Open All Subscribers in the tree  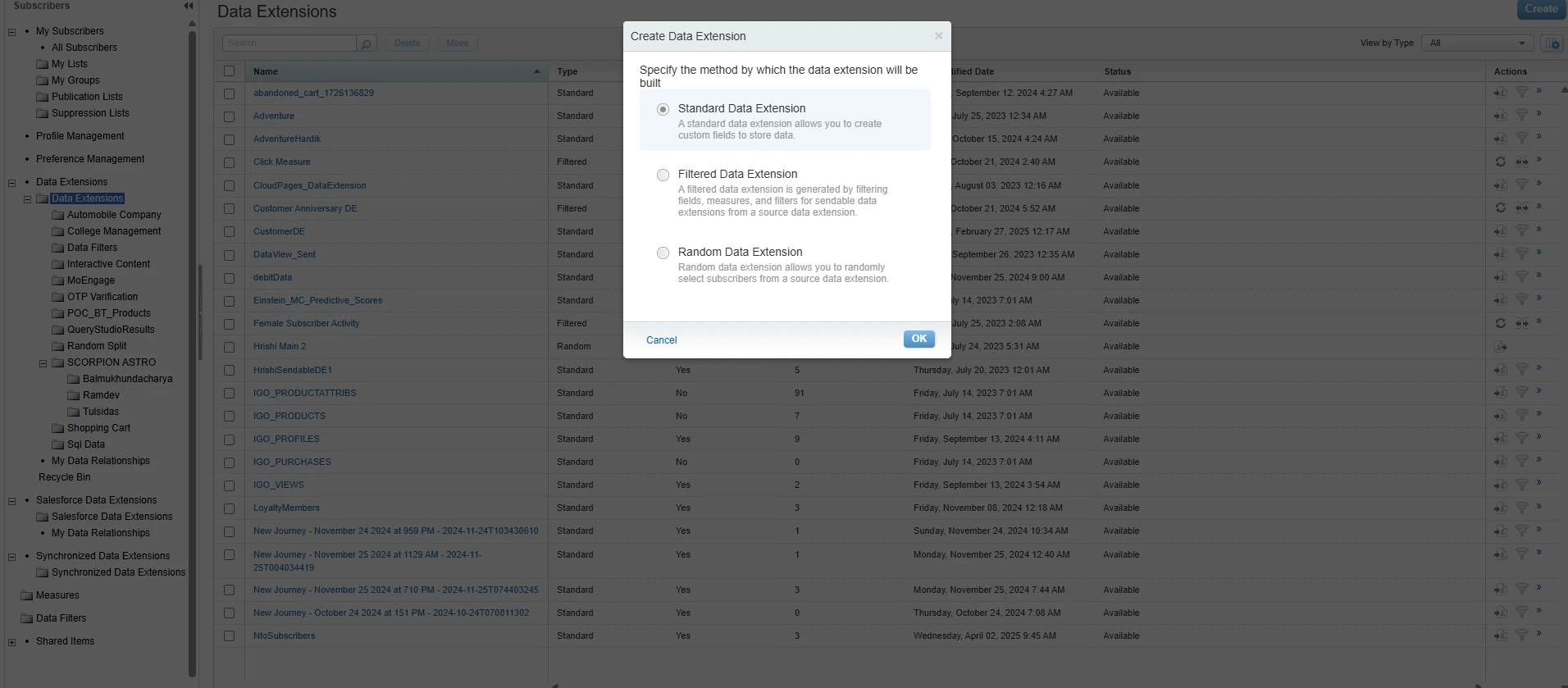coord(84,48)
